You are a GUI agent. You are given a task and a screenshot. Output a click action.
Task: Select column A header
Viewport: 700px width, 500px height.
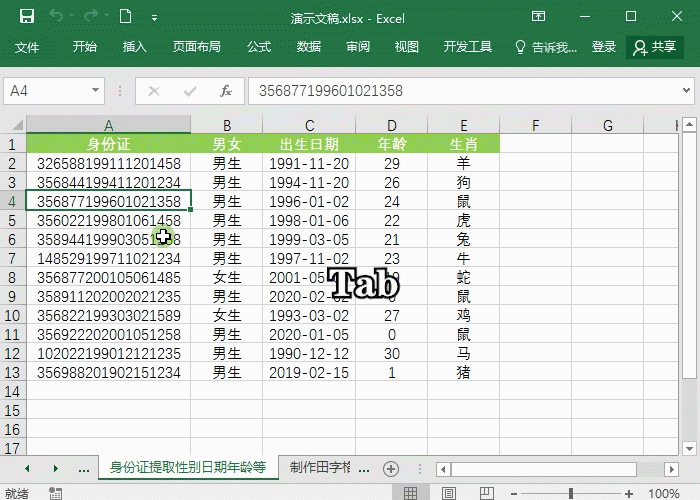108,125
